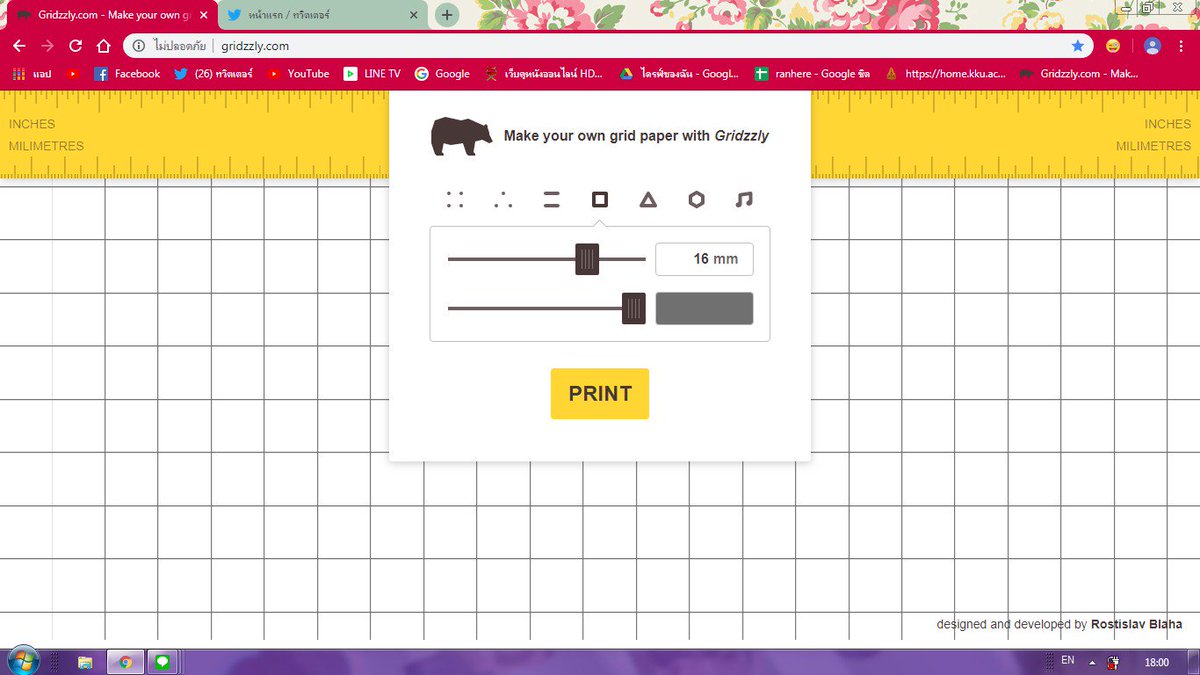Select the lined paper pattern icon

point(551,200)
